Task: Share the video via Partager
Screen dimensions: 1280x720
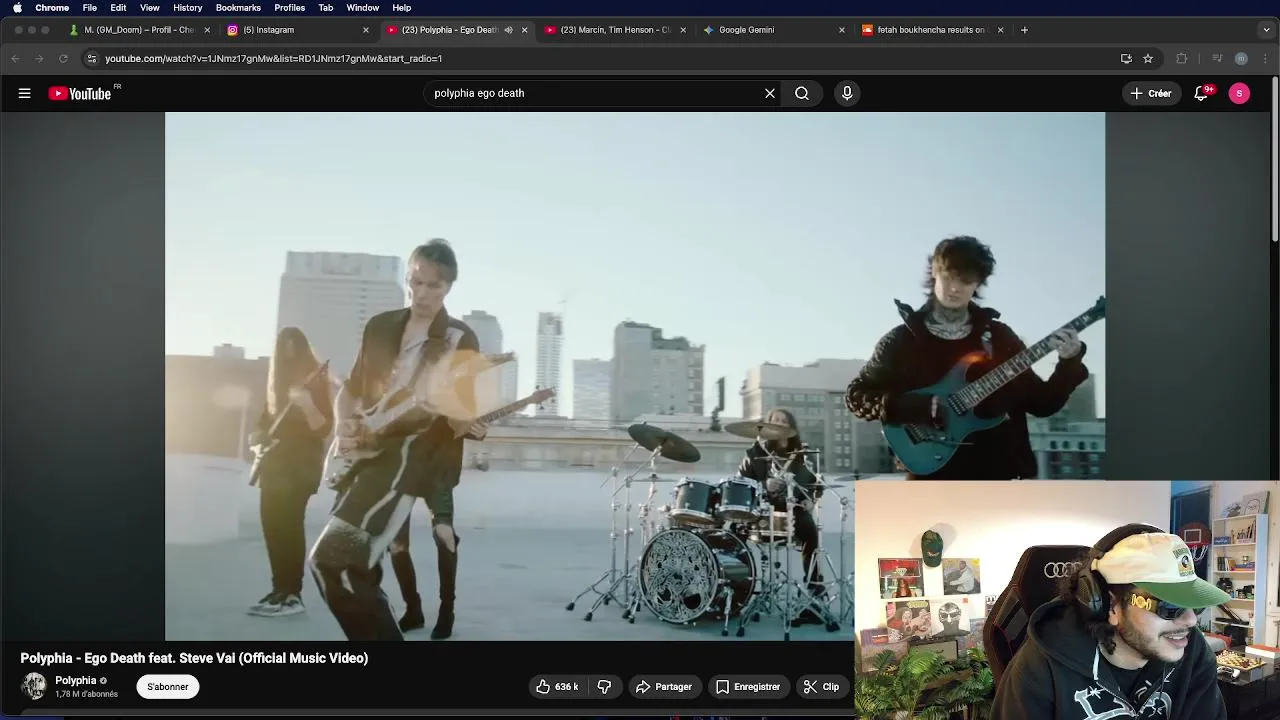Action: coord(664,687)
